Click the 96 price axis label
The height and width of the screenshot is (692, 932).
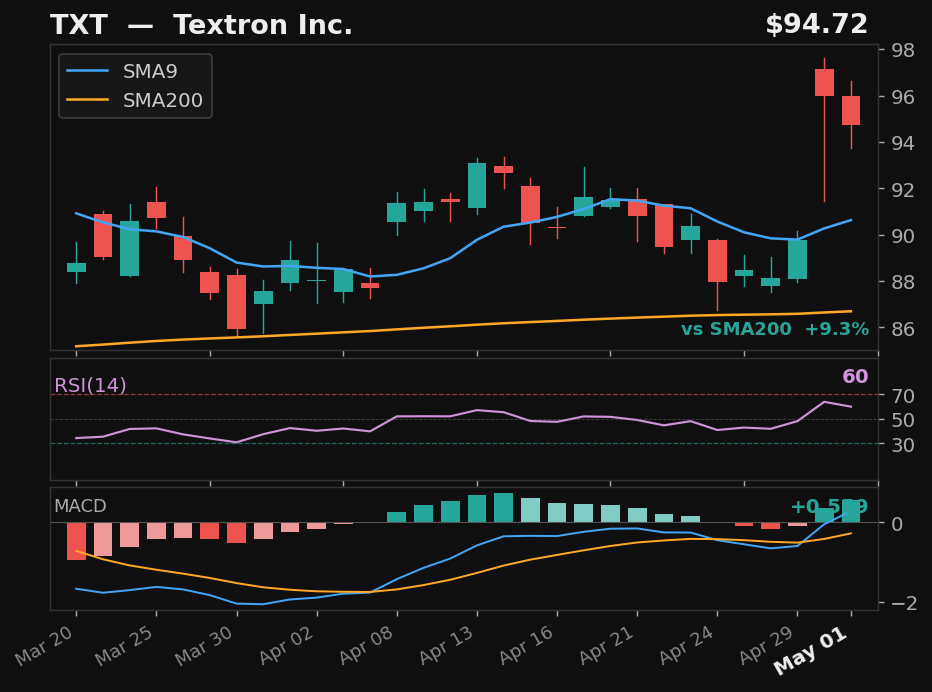pyautogui.click(x=903, y=97)
